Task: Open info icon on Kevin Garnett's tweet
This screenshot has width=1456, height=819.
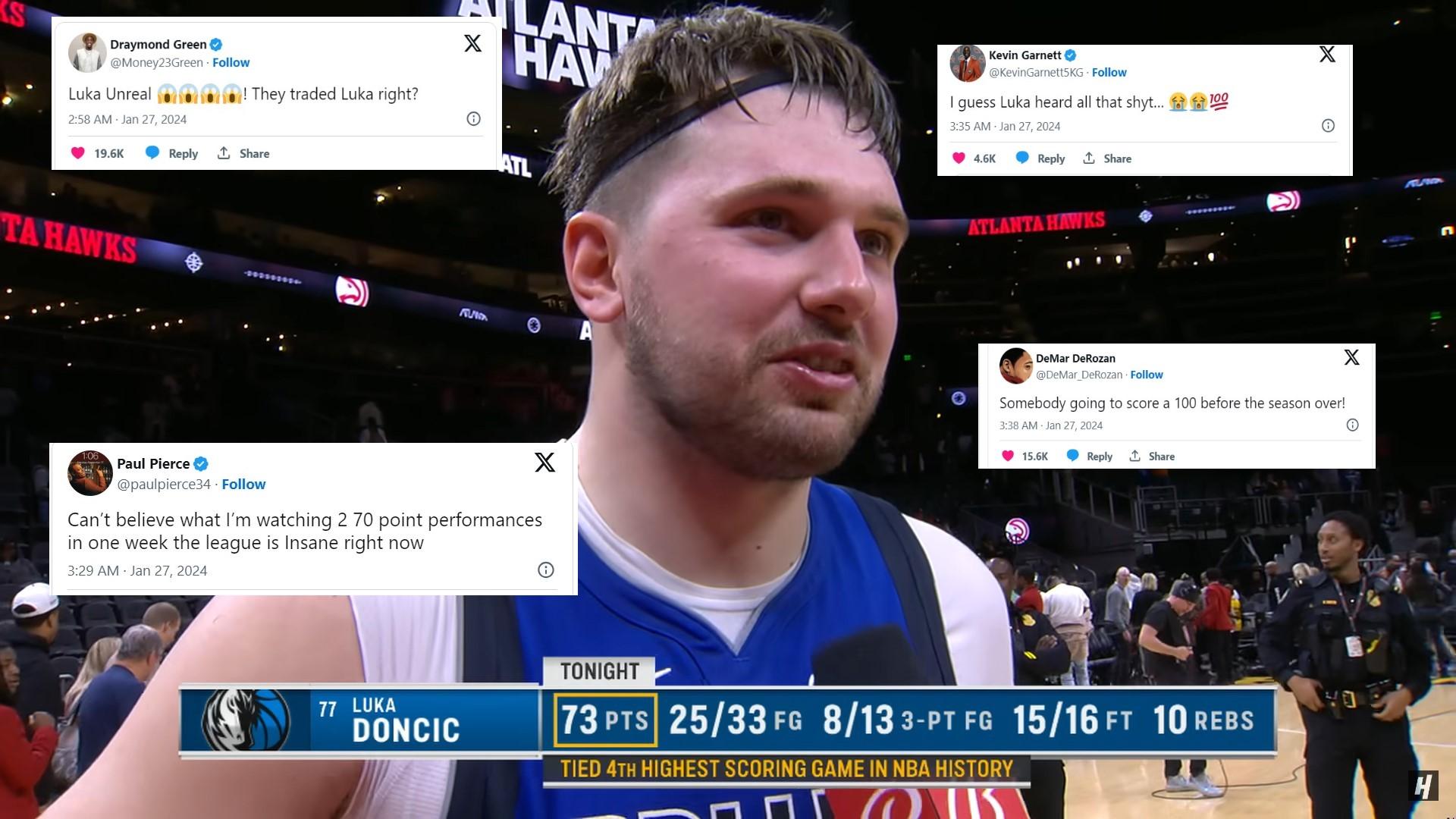Action: point(1328,126)
